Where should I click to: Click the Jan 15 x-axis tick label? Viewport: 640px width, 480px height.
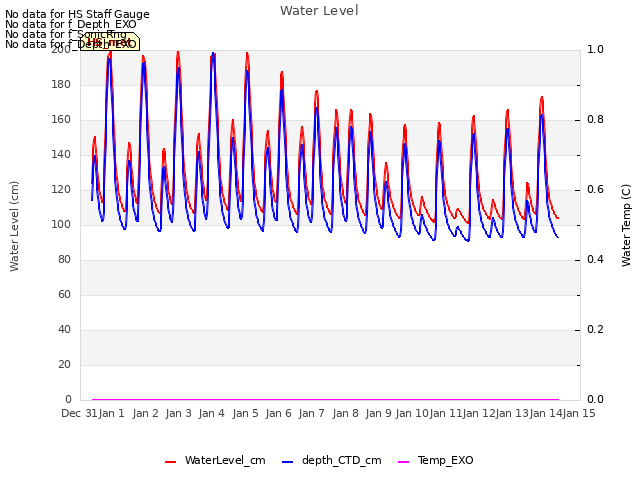tap(579, 413)
